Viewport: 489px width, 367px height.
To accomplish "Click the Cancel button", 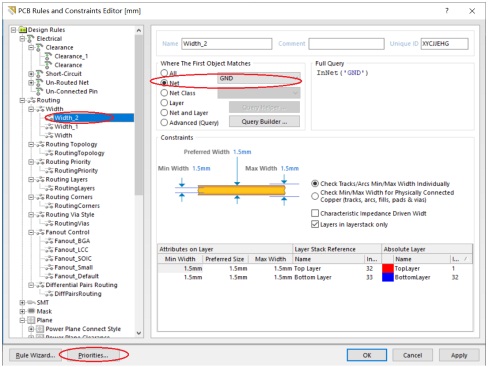I will [x=412, y=355].
